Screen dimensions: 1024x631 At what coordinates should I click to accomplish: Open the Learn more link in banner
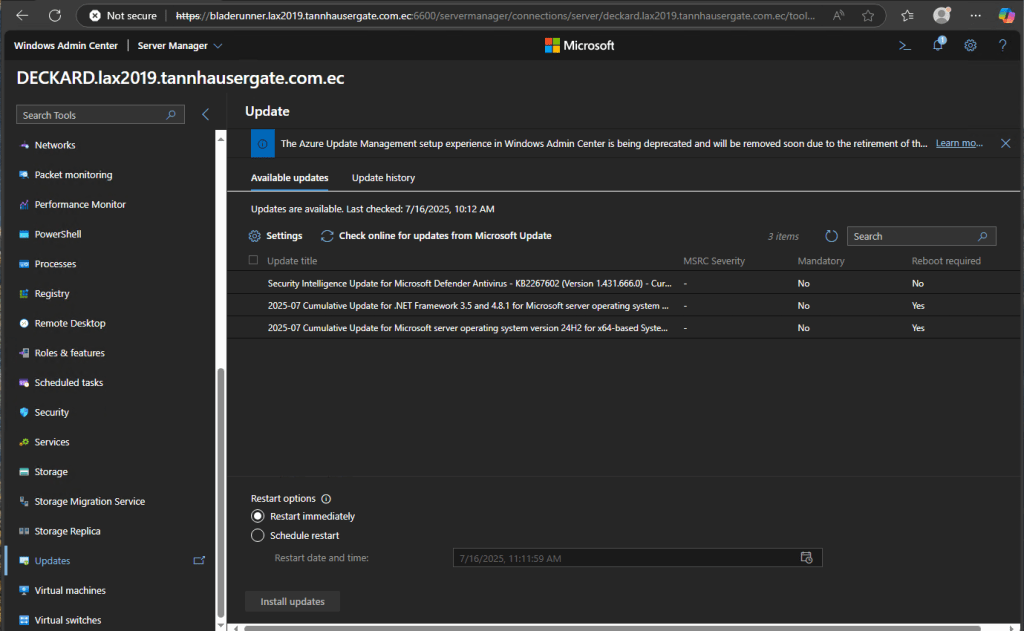tap(959, 144)
